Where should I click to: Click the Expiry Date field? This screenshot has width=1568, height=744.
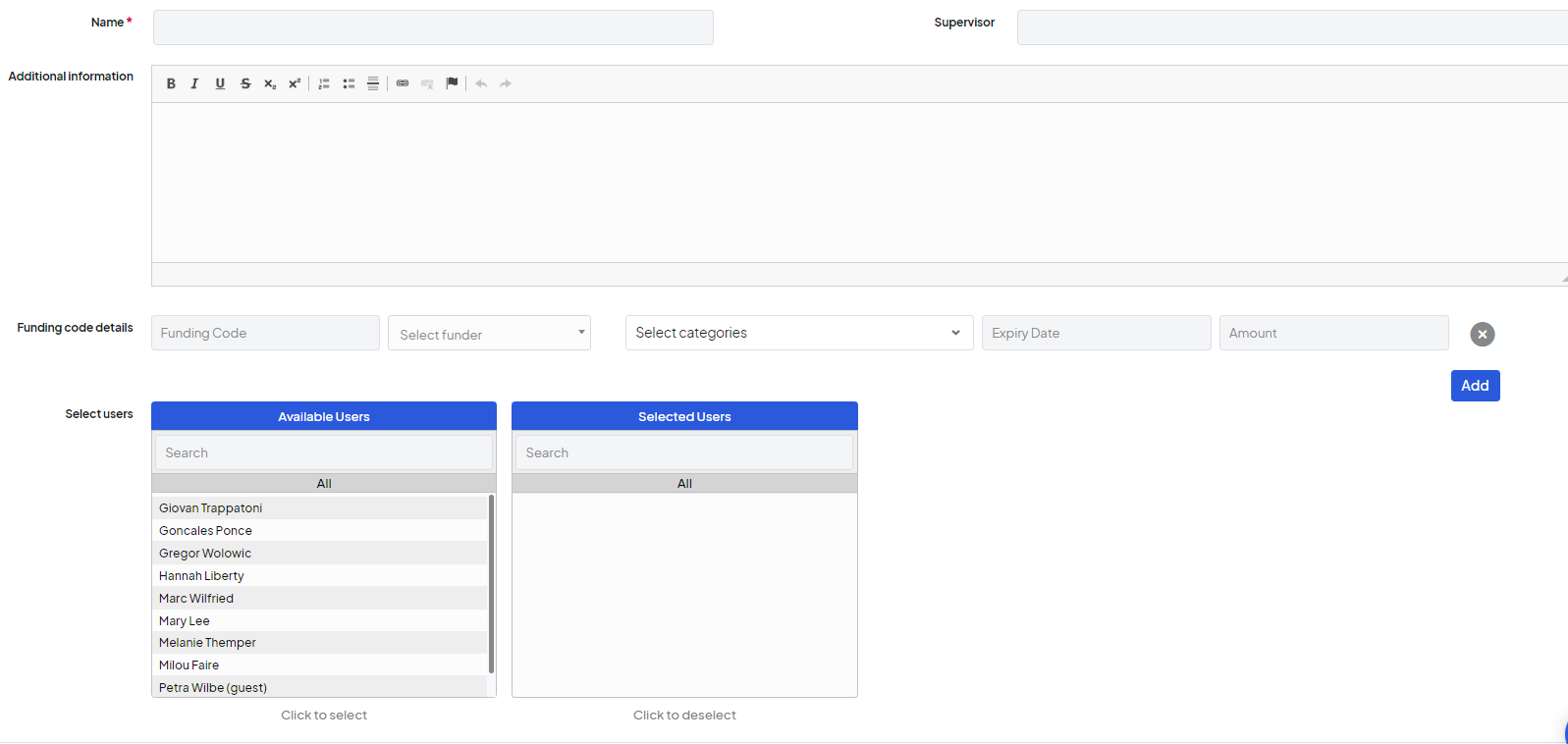[x=1096, y=334]
